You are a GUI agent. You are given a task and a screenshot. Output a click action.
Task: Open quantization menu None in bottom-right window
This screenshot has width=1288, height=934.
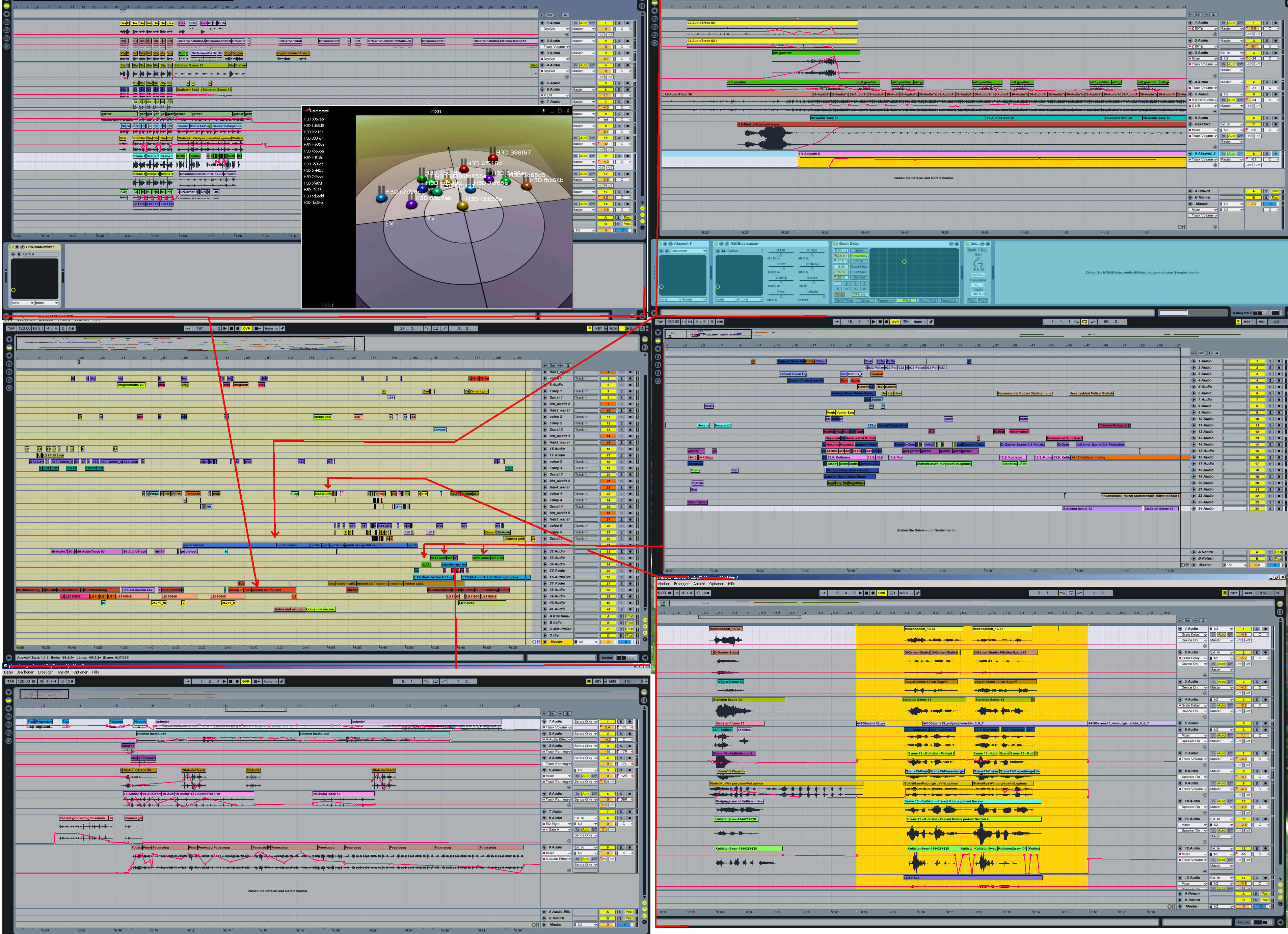pos(906,593)
